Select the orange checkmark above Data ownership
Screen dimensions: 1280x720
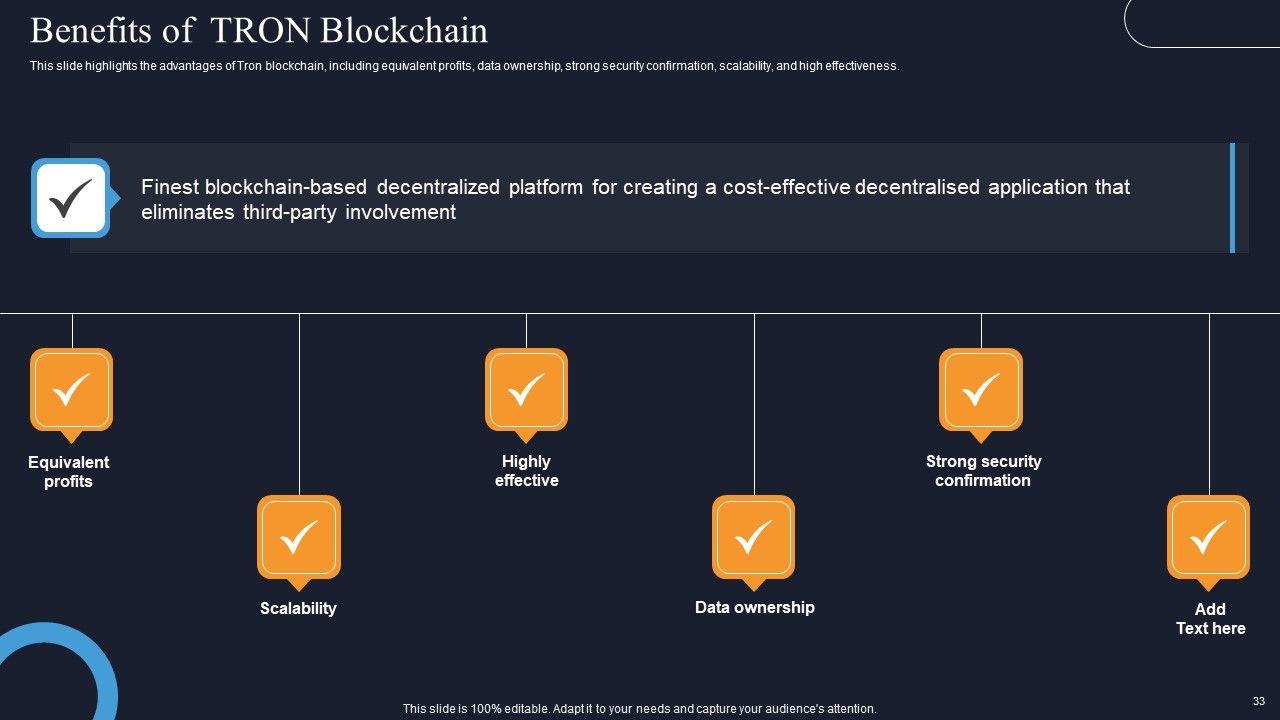click(753, 538)
